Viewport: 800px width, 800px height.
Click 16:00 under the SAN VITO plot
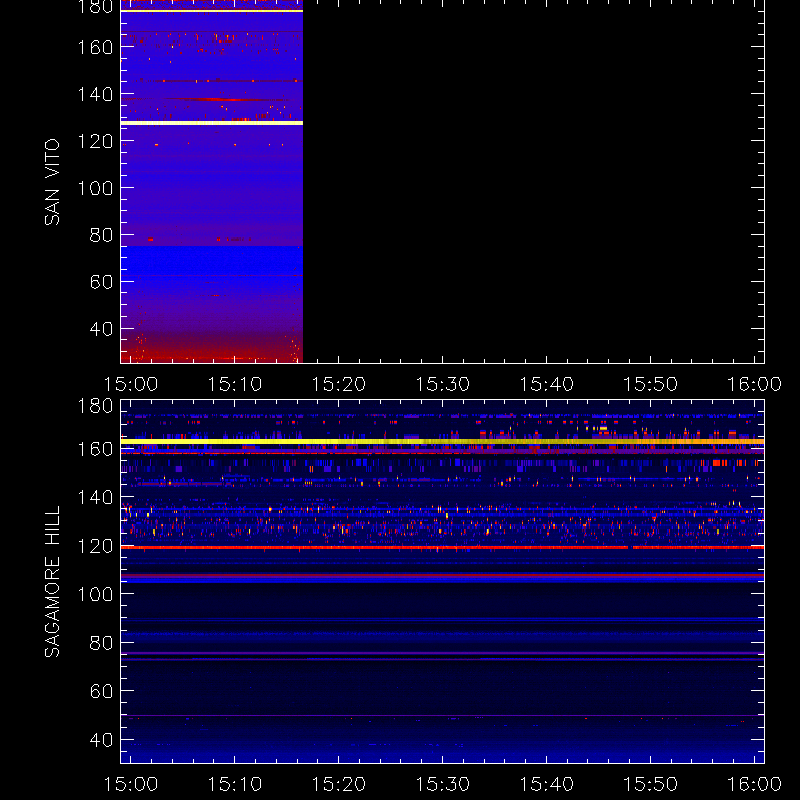(754, 384)
